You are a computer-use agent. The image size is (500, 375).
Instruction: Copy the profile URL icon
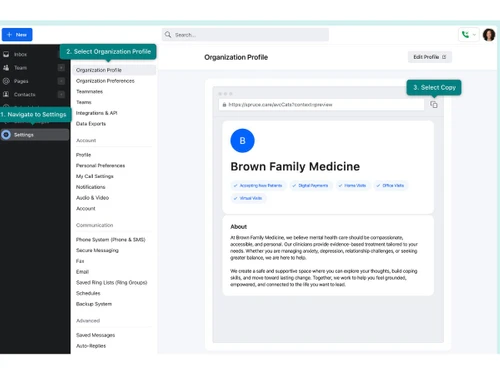click(434, 105)
